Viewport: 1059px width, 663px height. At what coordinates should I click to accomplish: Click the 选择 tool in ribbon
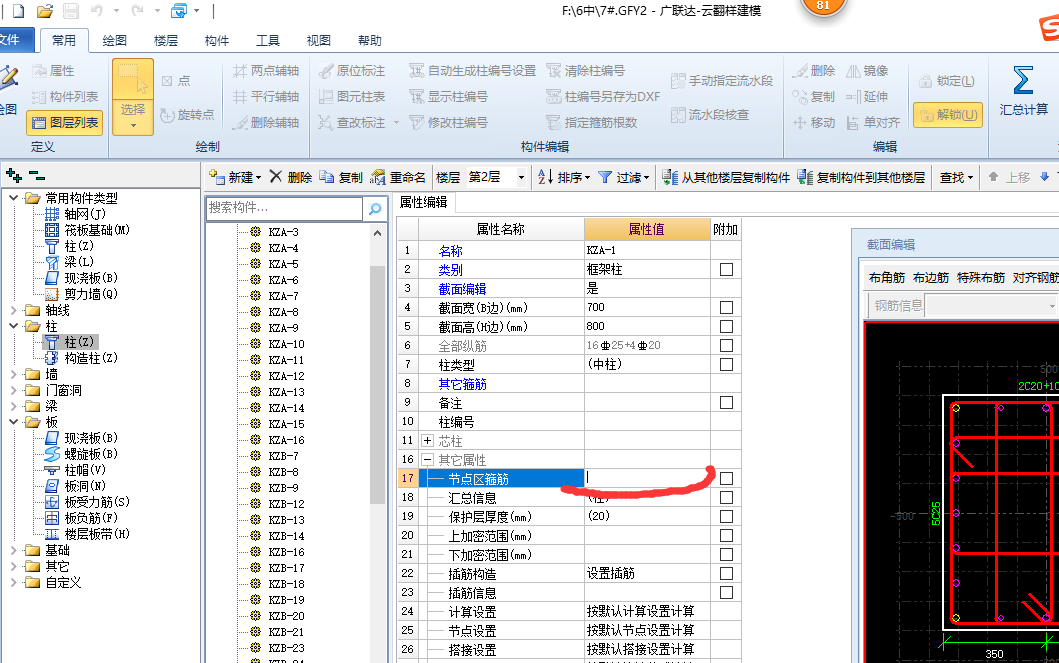(132, 97)
